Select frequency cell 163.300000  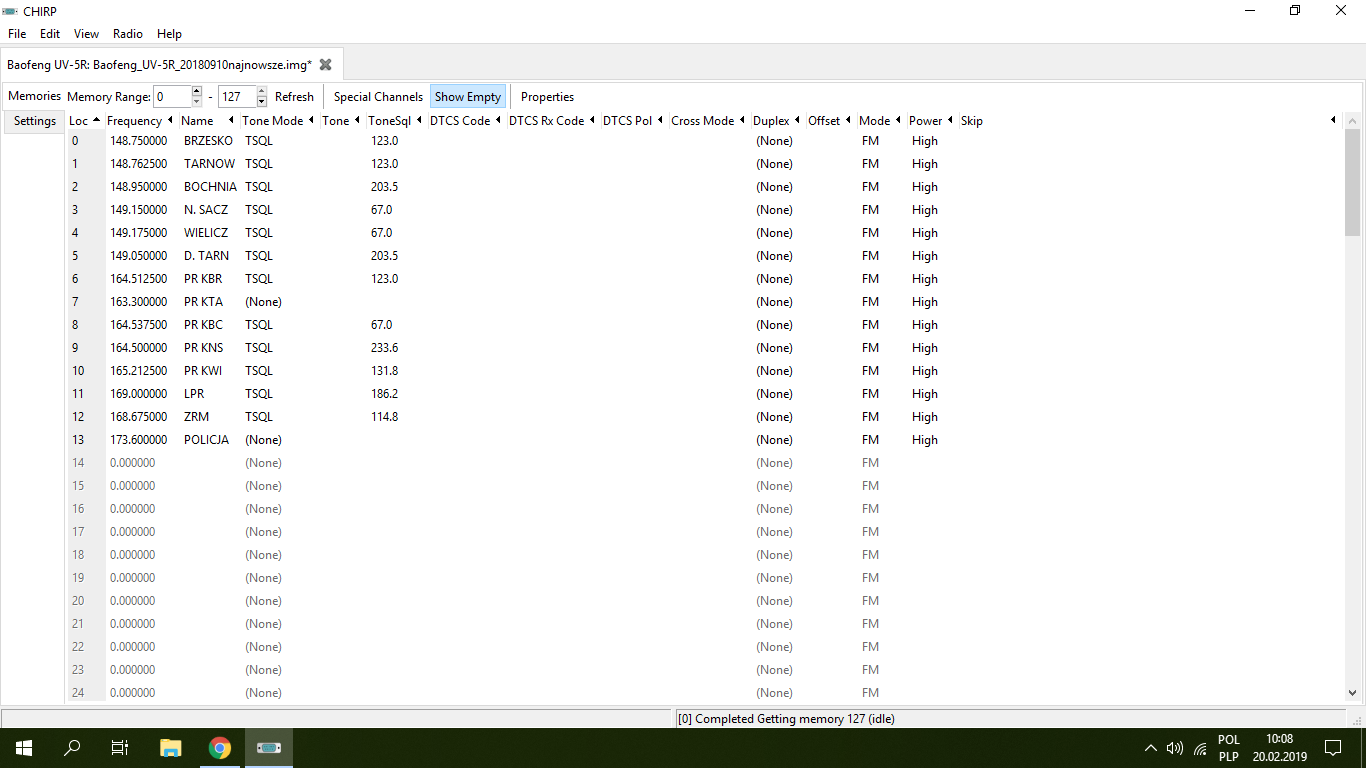pyautogui.click(x=139, y=302)
